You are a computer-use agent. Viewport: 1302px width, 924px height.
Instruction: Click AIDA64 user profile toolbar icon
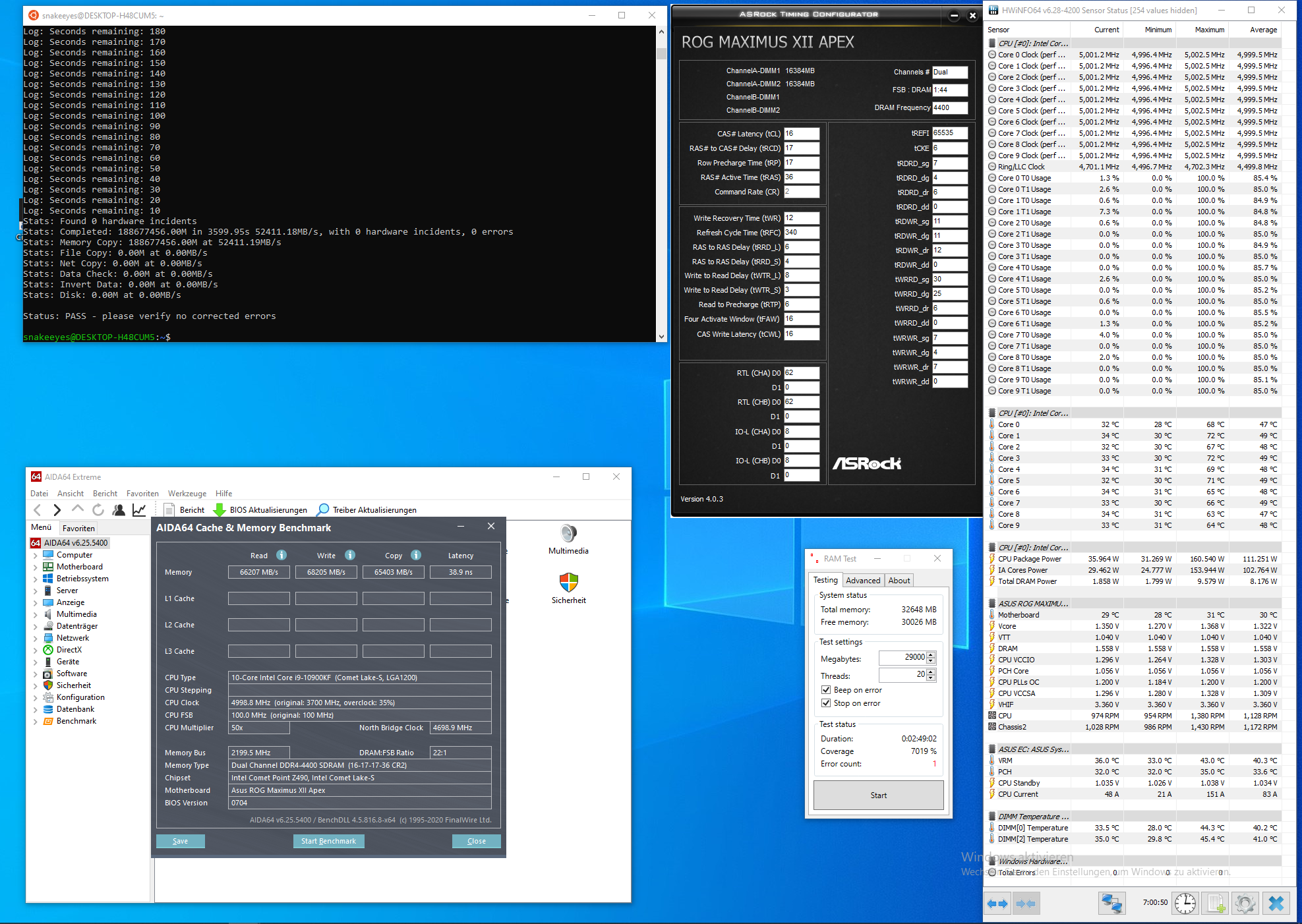click(x=119, y=509)
